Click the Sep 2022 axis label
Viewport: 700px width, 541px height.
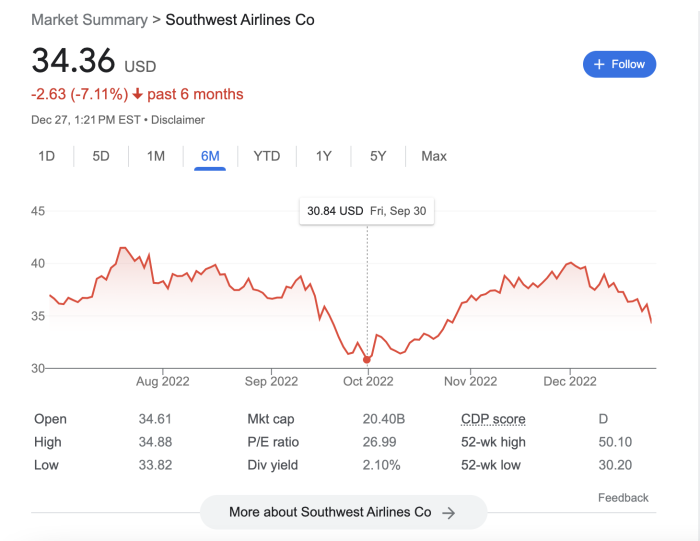click(271, 381)
